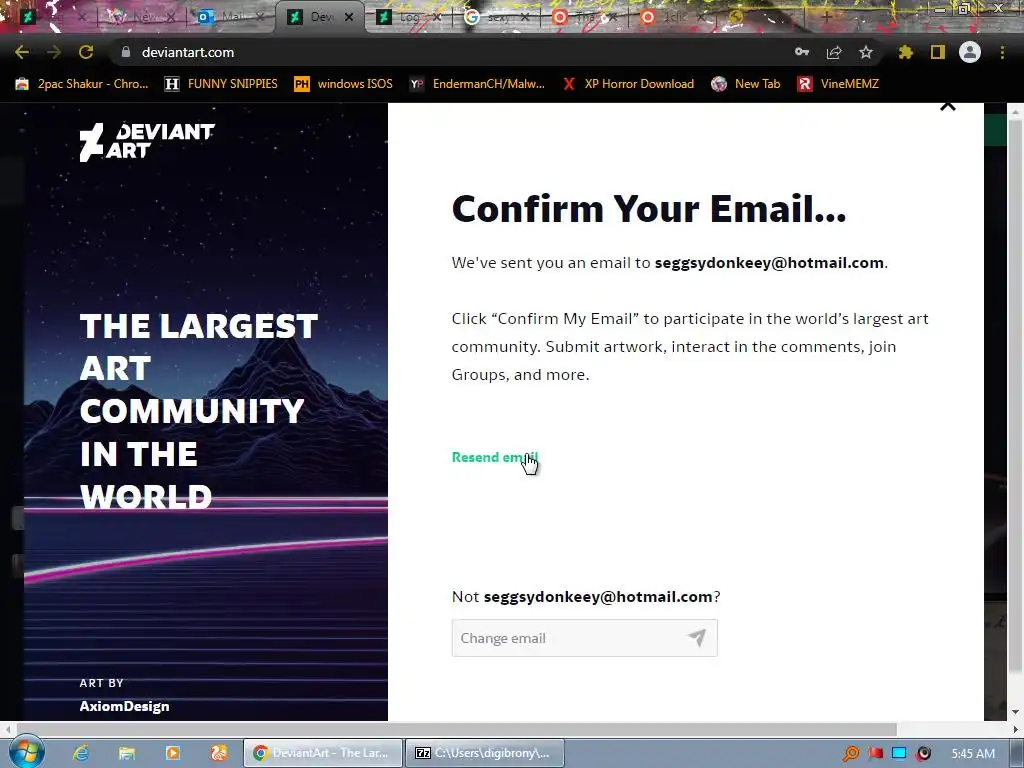Open the Chrome profile avatar
Viewport: 1024px width, 768px height.
[970, 52]
